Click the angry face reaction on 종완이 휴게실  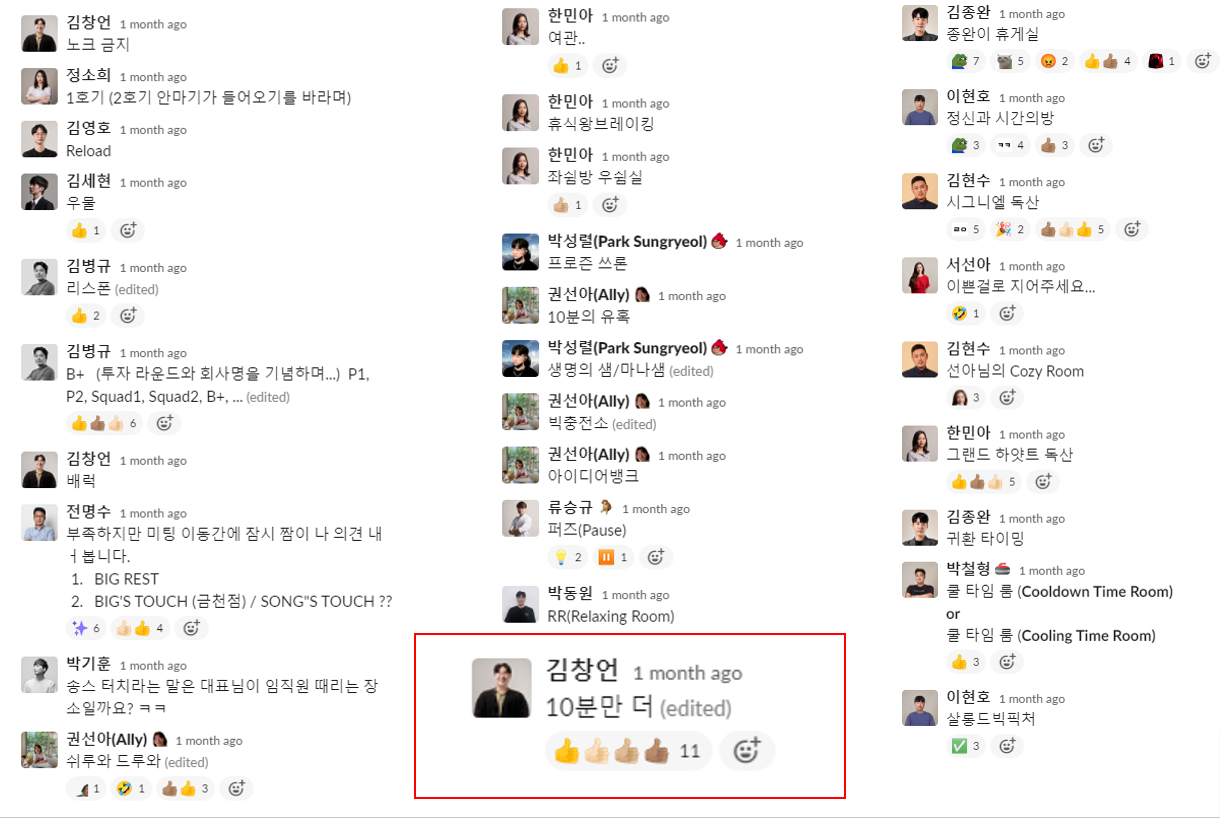[1055, 61]
